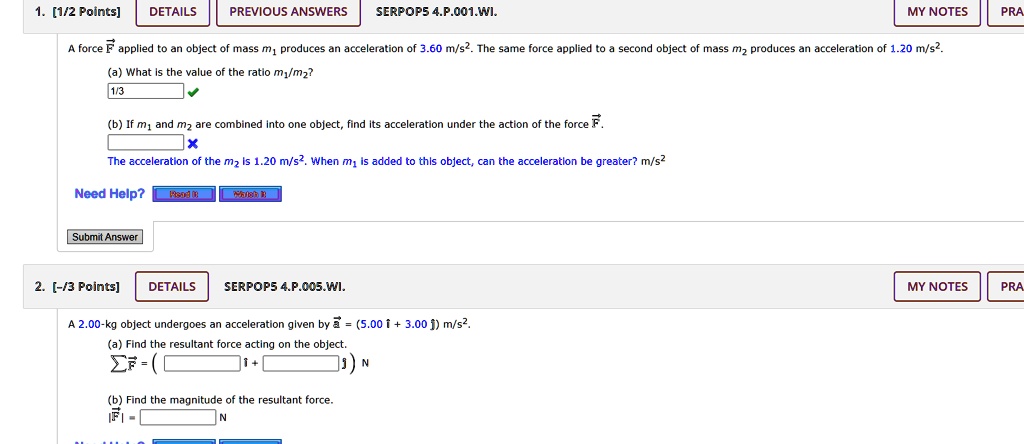Click the i-component force input box

[202, 363]
